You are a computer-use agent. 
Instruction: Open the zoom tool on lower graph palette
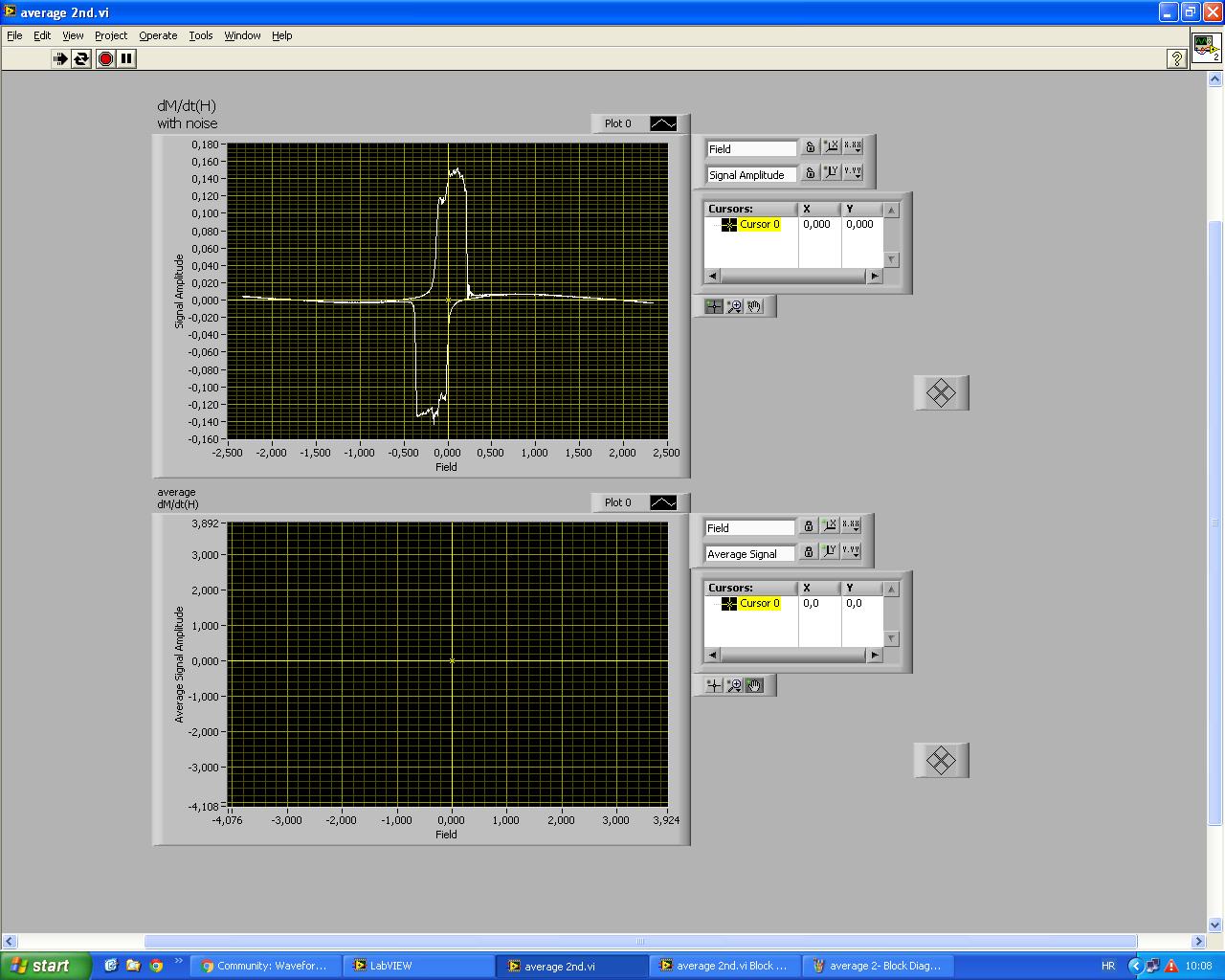point(734,685)
